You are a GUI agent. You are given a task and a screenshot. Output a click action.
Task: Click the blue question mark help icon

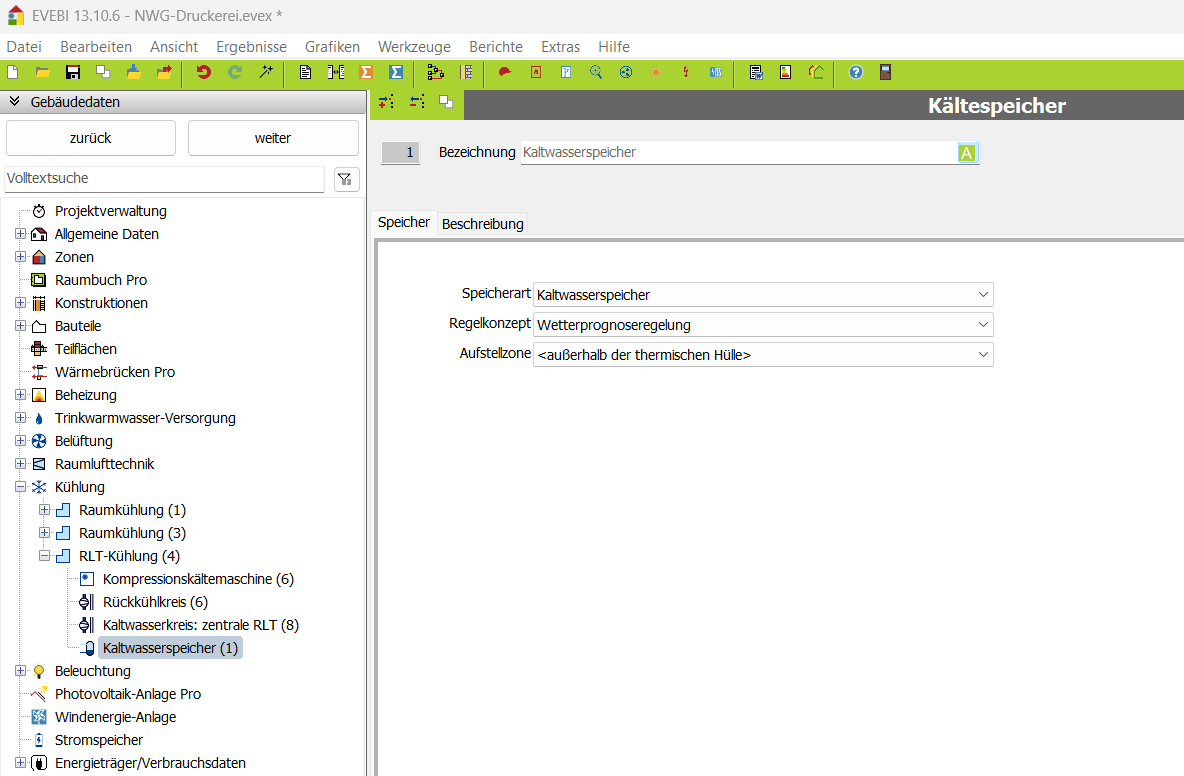point(856,72)
